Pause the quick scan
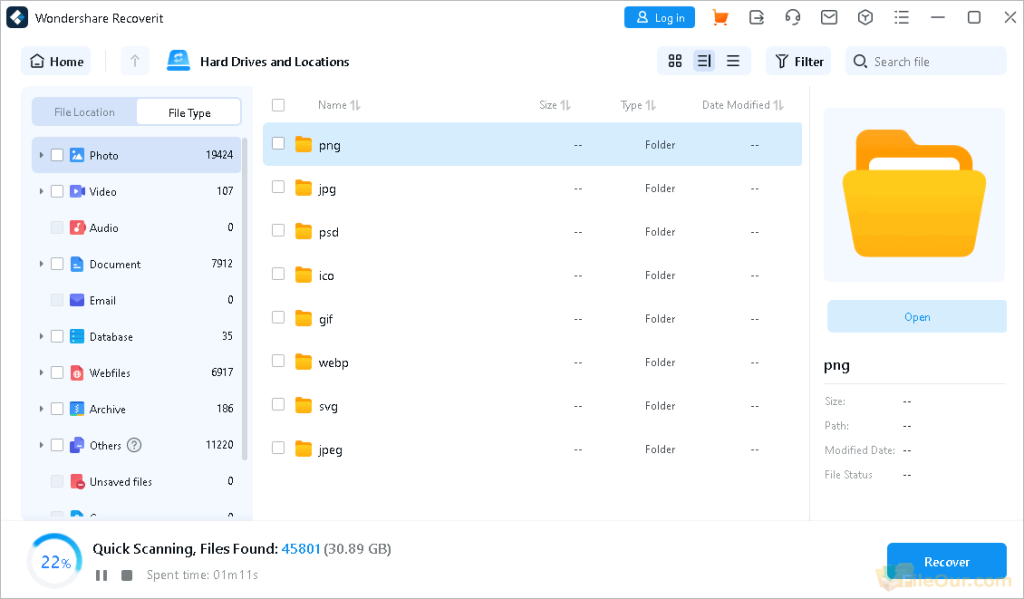This screenshot has height=599, width=1024. point(101,574)
